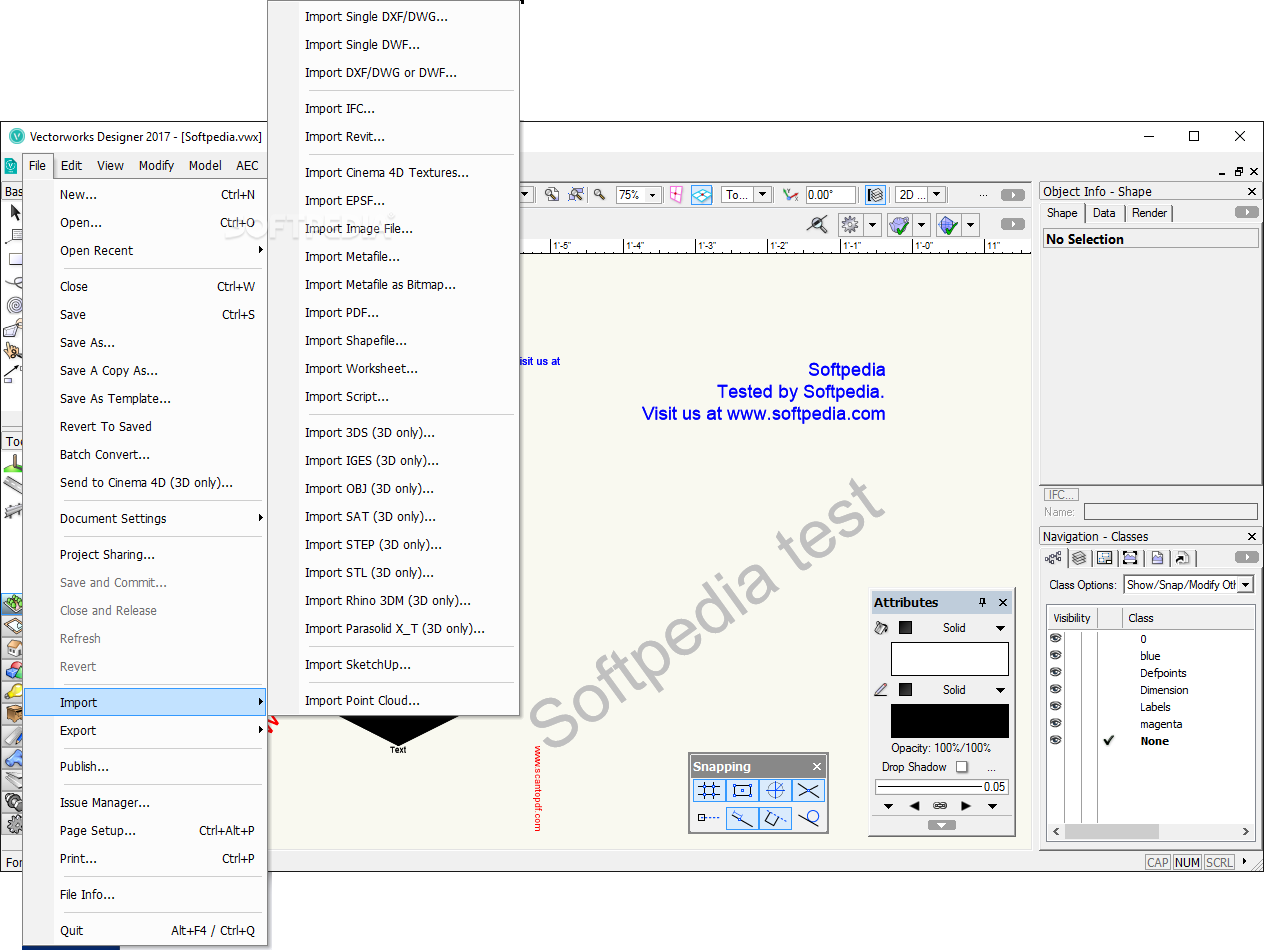1264x950 pixels.
Task: Click the Fit to Objects zoom icon
Action: click(577, 195)
